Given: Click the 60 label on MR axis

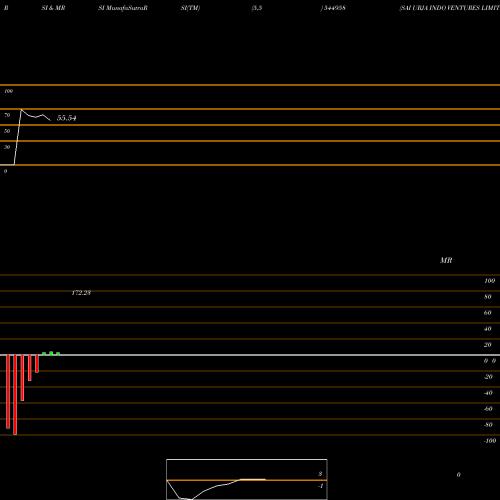Looking at the screenshot, I should (x=488, y=313).
